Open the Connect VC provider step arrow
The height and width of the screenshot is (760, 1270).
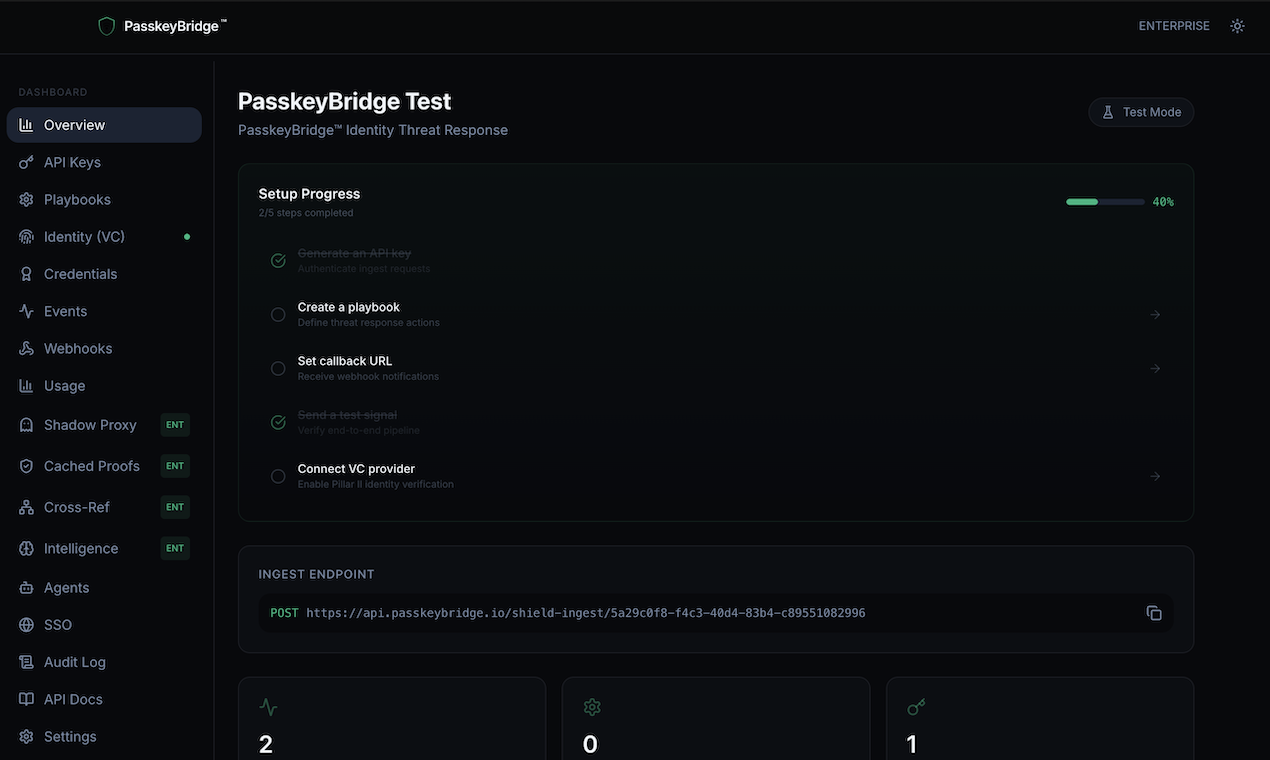click(1155, 476)
